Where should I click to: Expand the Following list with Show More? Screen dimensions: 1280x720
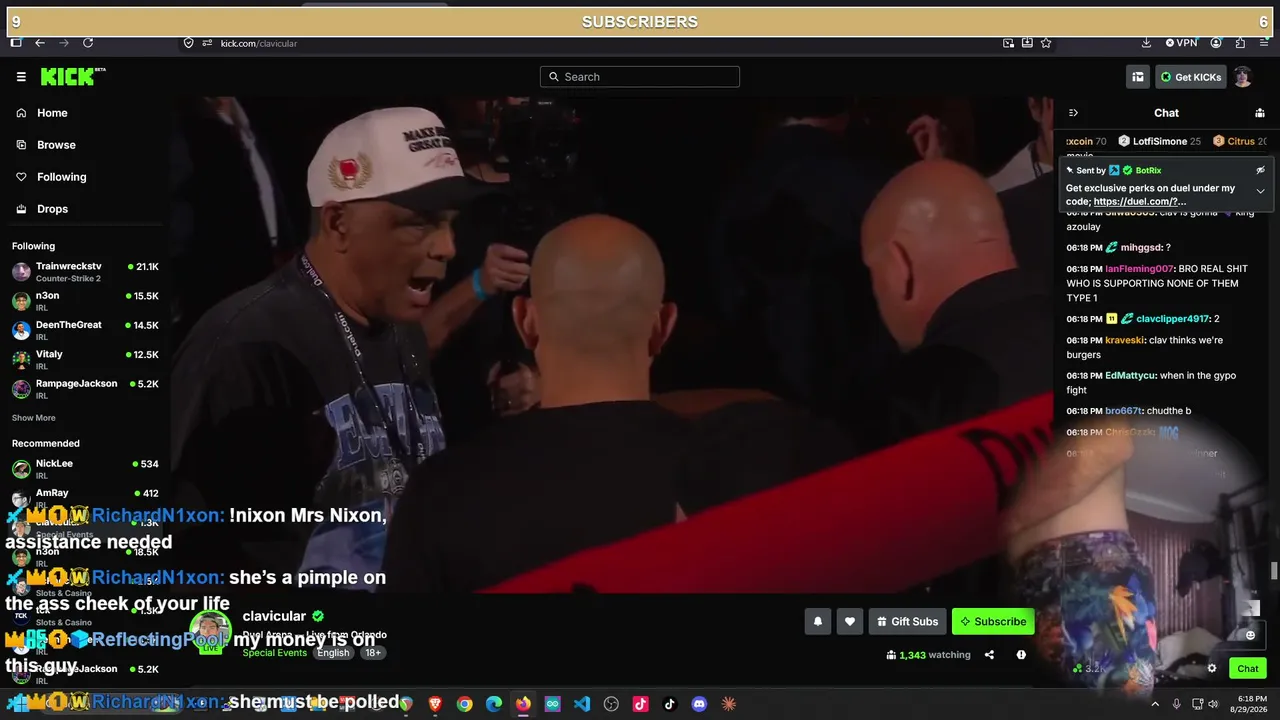[x=34, y=418]
